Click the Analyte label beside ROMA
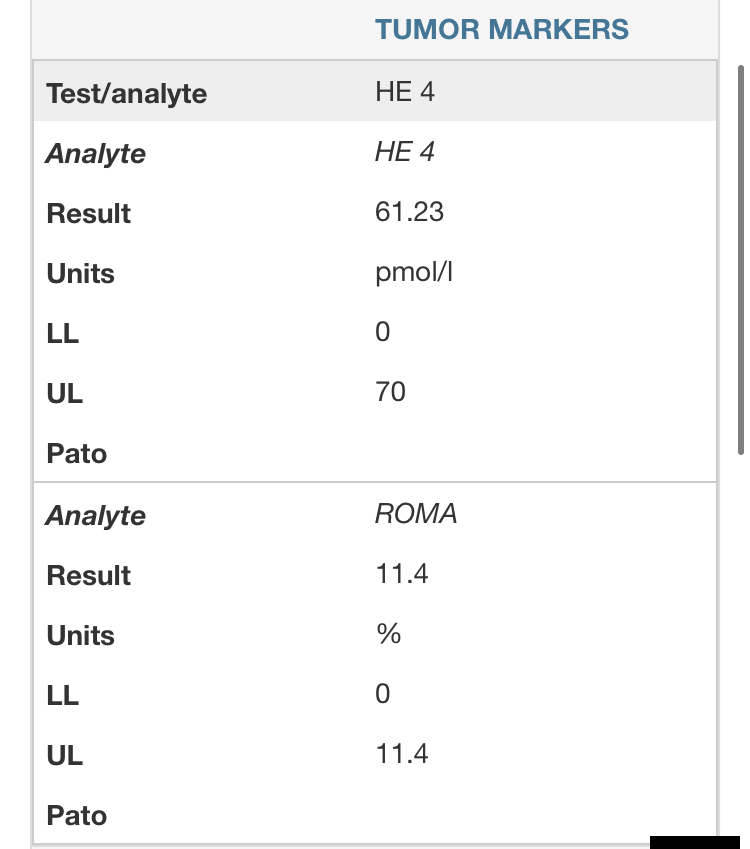This screenshot has width=750, height=849. 96,516
